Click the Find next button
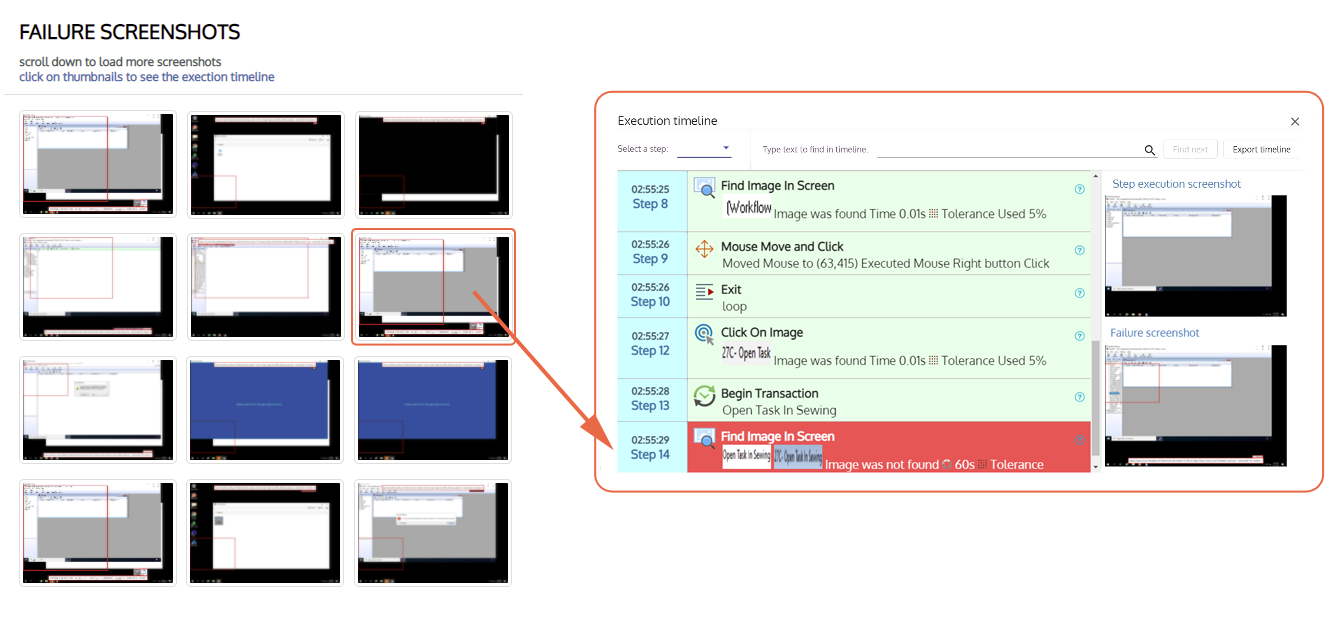The width and height of the screenshot is (1326, 630). coord(1190,149)
